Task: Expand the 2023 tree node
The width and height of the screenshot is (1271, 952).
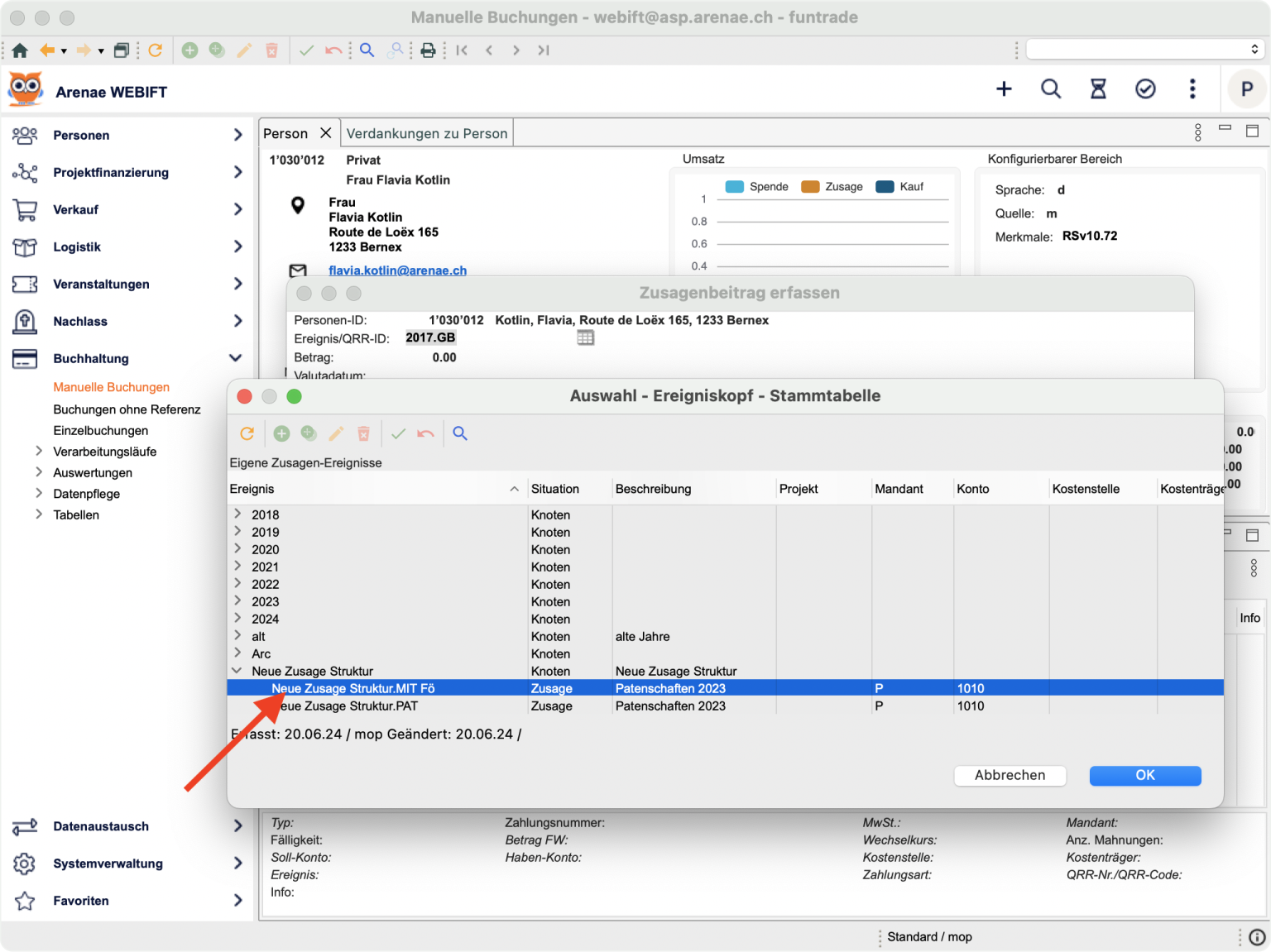Action: [237, 601]
